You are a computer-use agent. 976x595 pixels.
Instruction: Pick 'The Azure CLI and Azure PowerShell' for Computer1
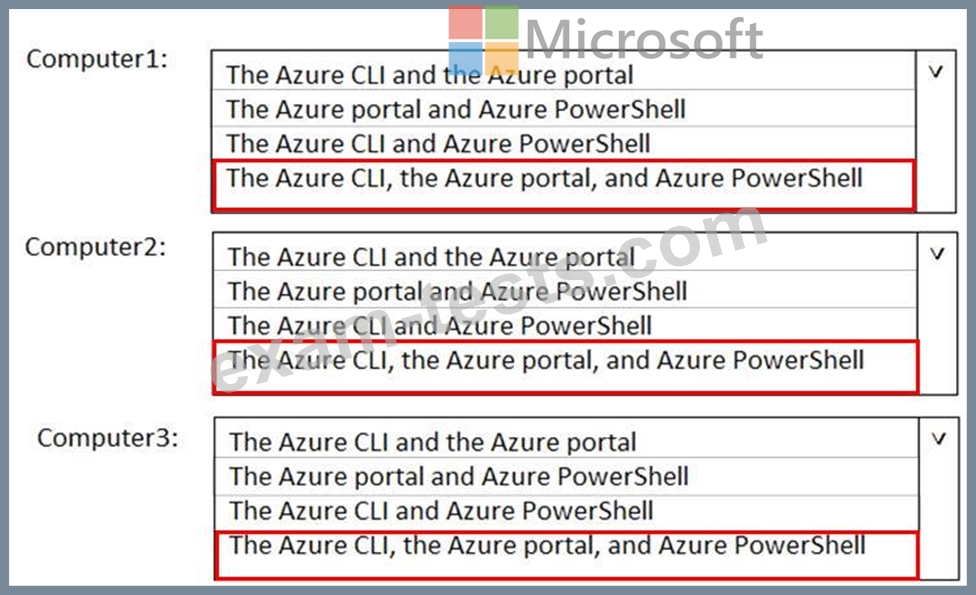(438, 143)
